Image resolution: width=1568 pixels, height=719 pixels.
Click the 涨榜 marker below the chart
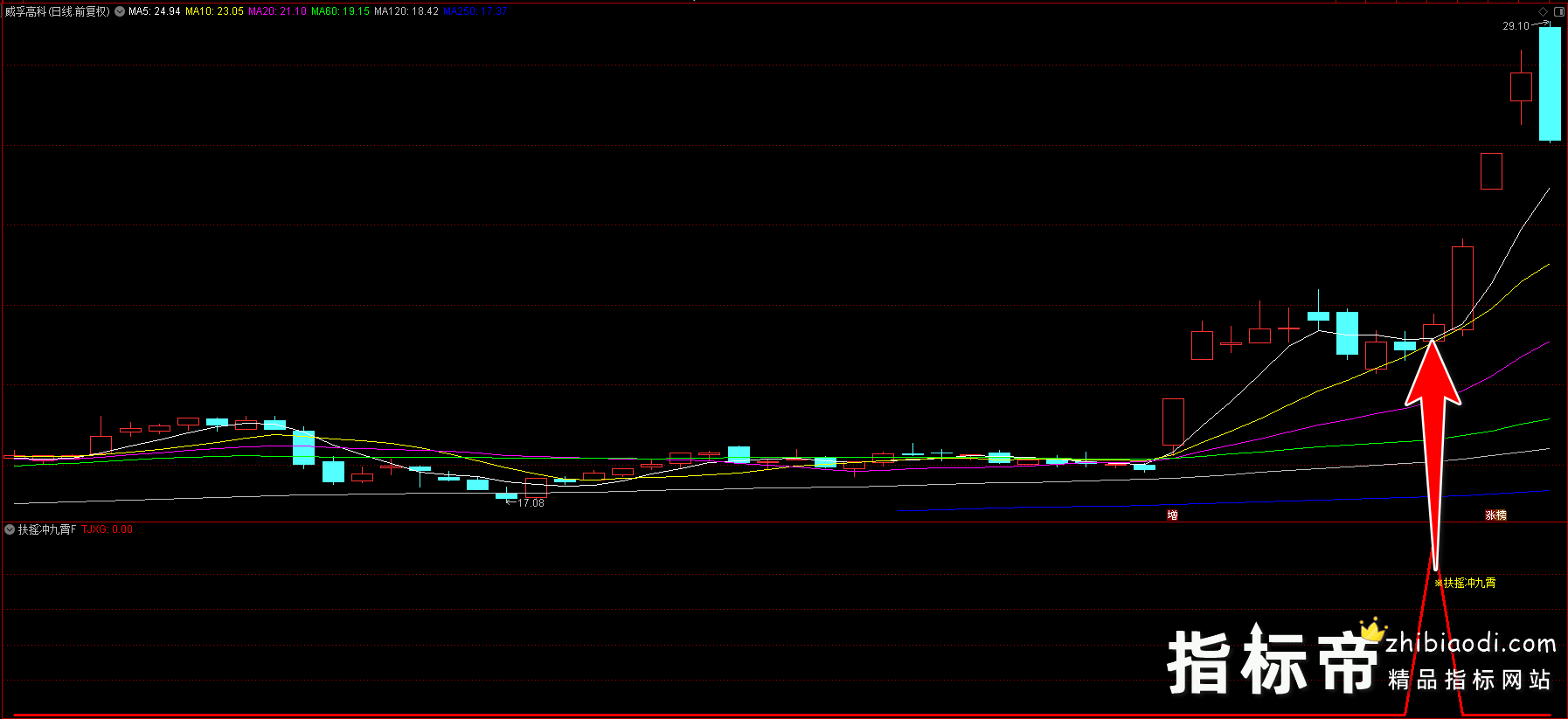tap(1495, 515)
